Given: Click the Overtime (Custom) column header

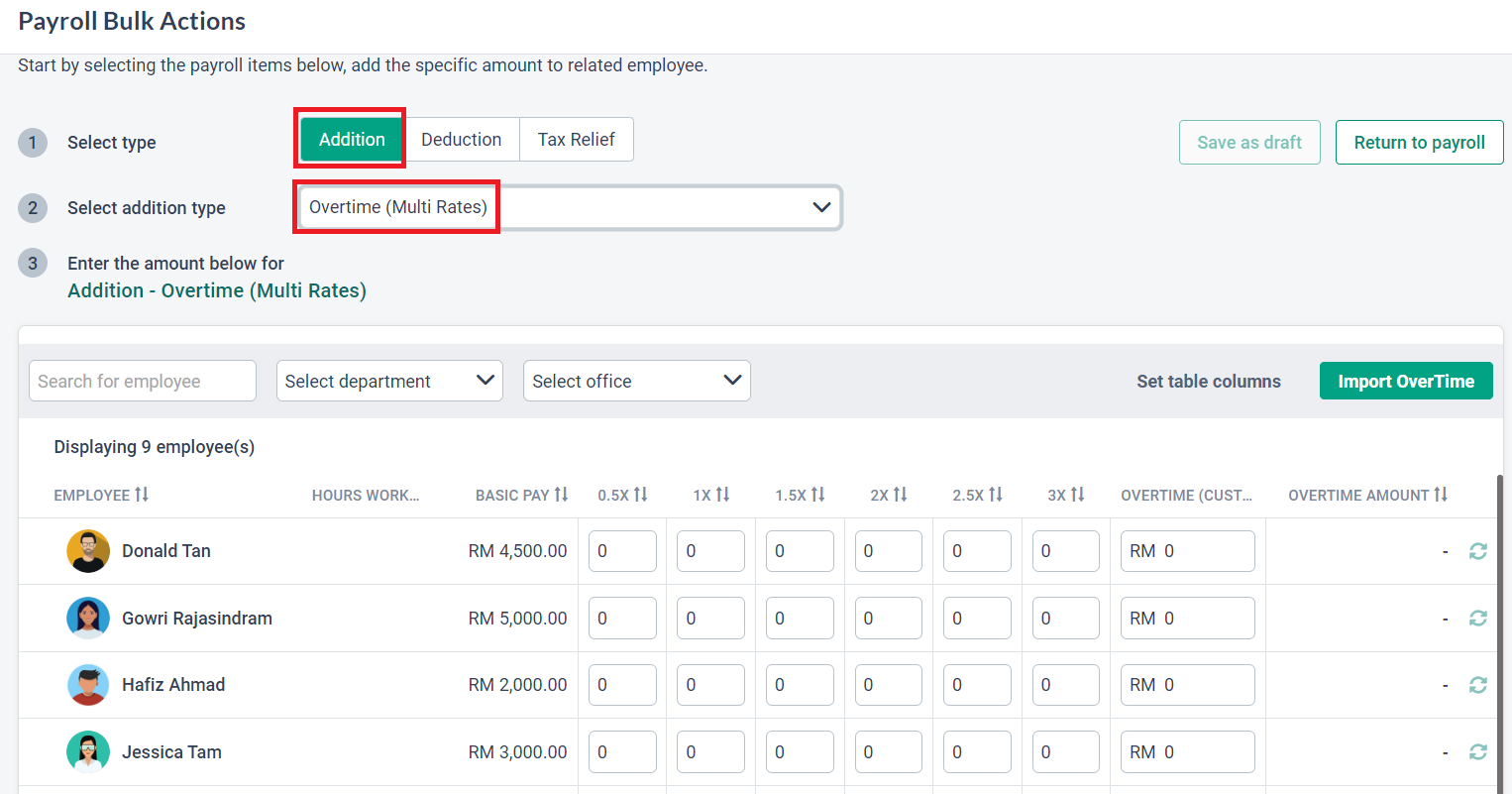Looking at the screenshot, I should click(1187, 495).
